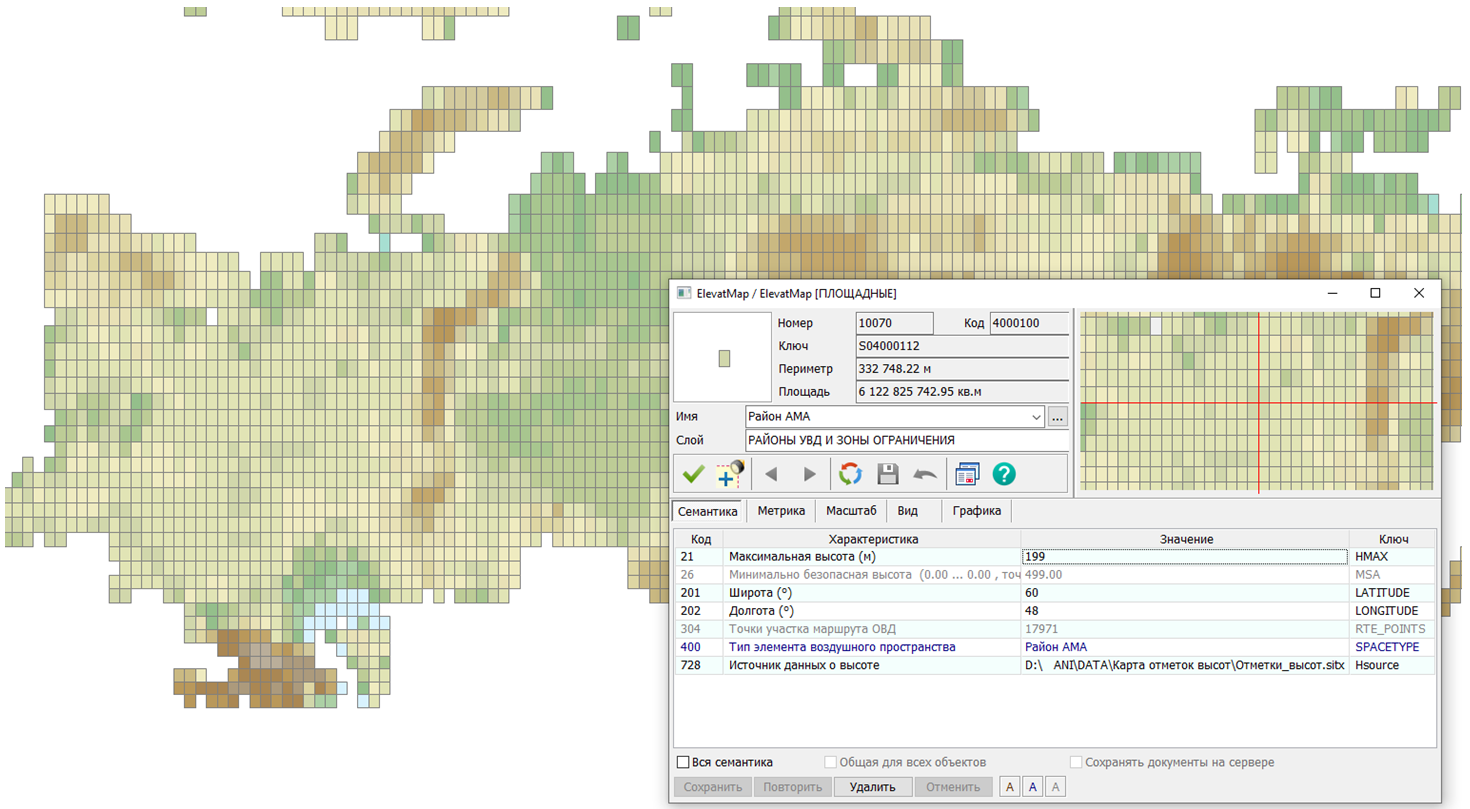The width and height of the screenshot is (1470, 809).
Task: Click the blue "A" font color button
Action: click(x=1033, y=787)
